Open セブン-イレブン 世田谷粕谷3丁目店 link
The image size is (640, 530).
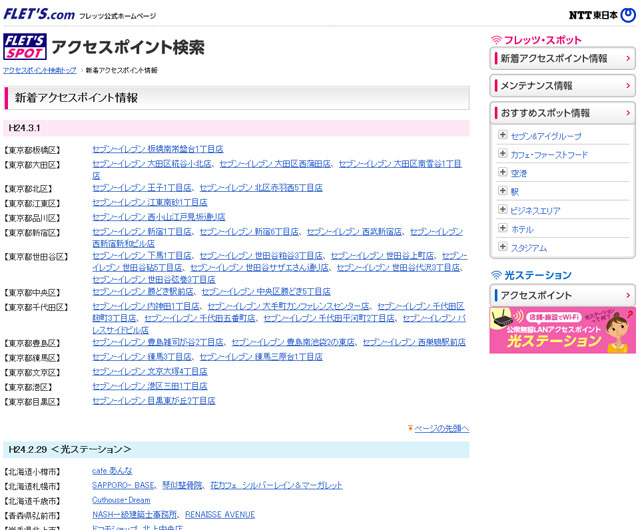(x=261, y=256)
